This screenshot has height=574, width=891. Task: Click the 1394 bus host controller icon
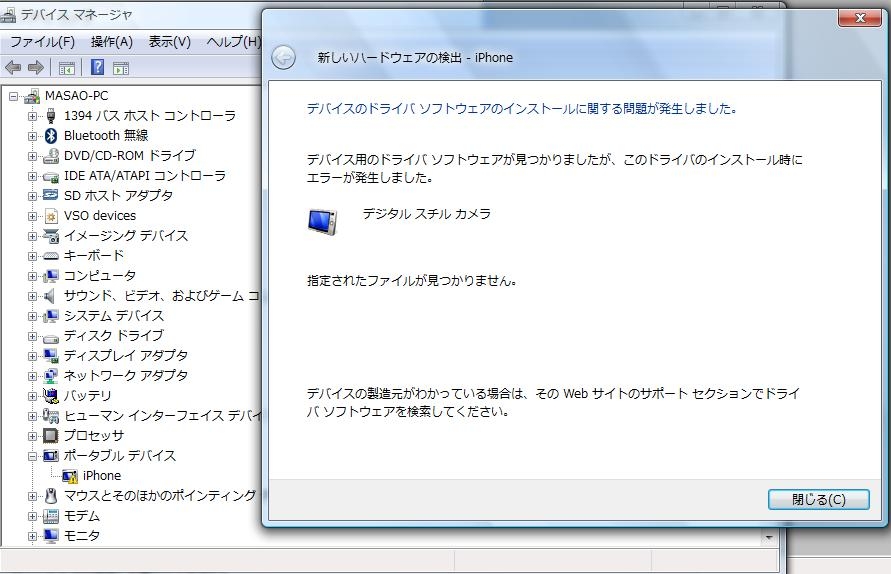point(51,116)
